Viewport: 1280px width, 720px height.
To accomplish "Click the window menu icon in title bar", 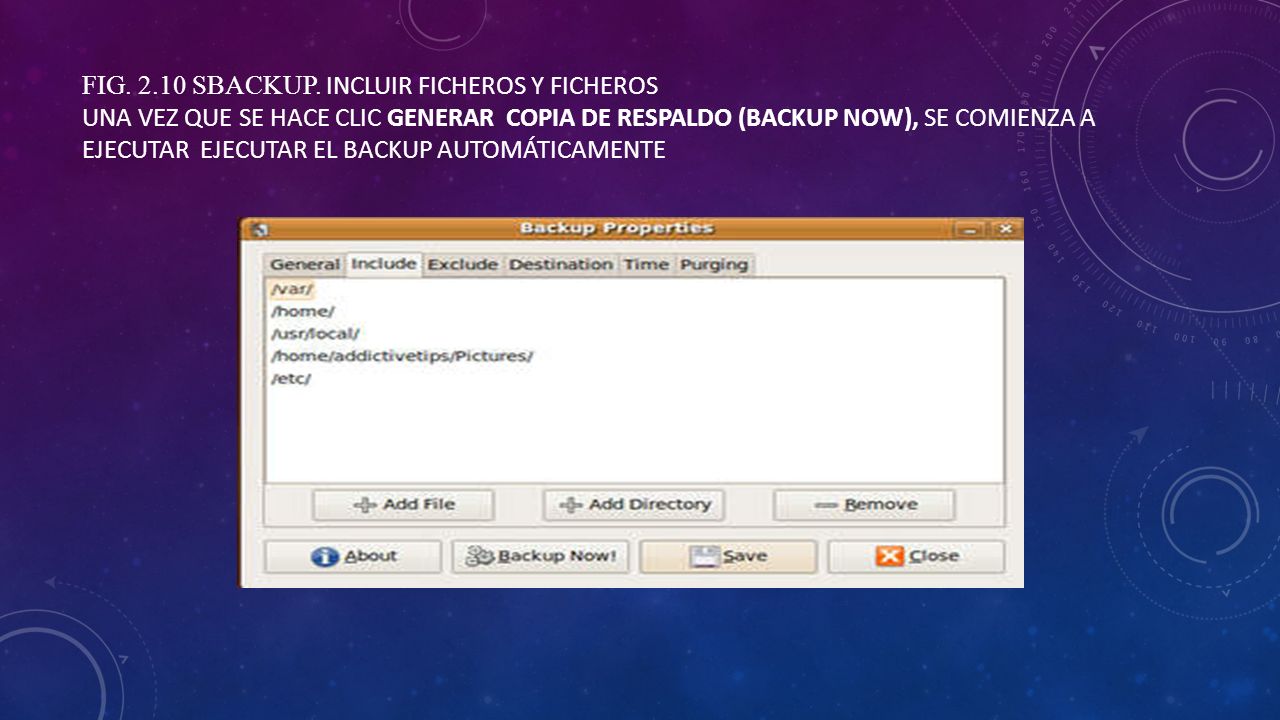I will [x=261, y=229].
